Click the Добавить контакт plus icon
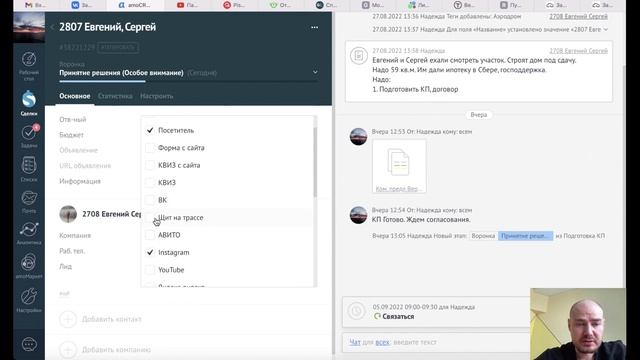 click(x=68, y=319)
